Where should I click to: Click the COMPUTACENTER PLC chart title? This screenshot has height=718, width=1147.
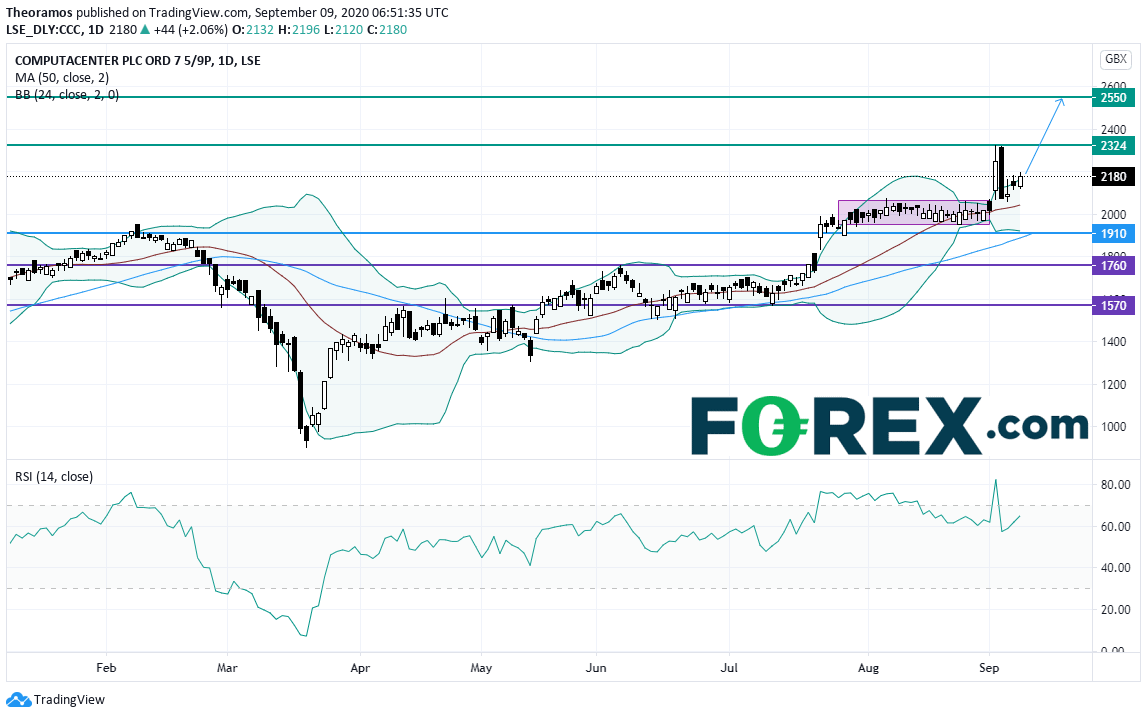pos(138,61)
